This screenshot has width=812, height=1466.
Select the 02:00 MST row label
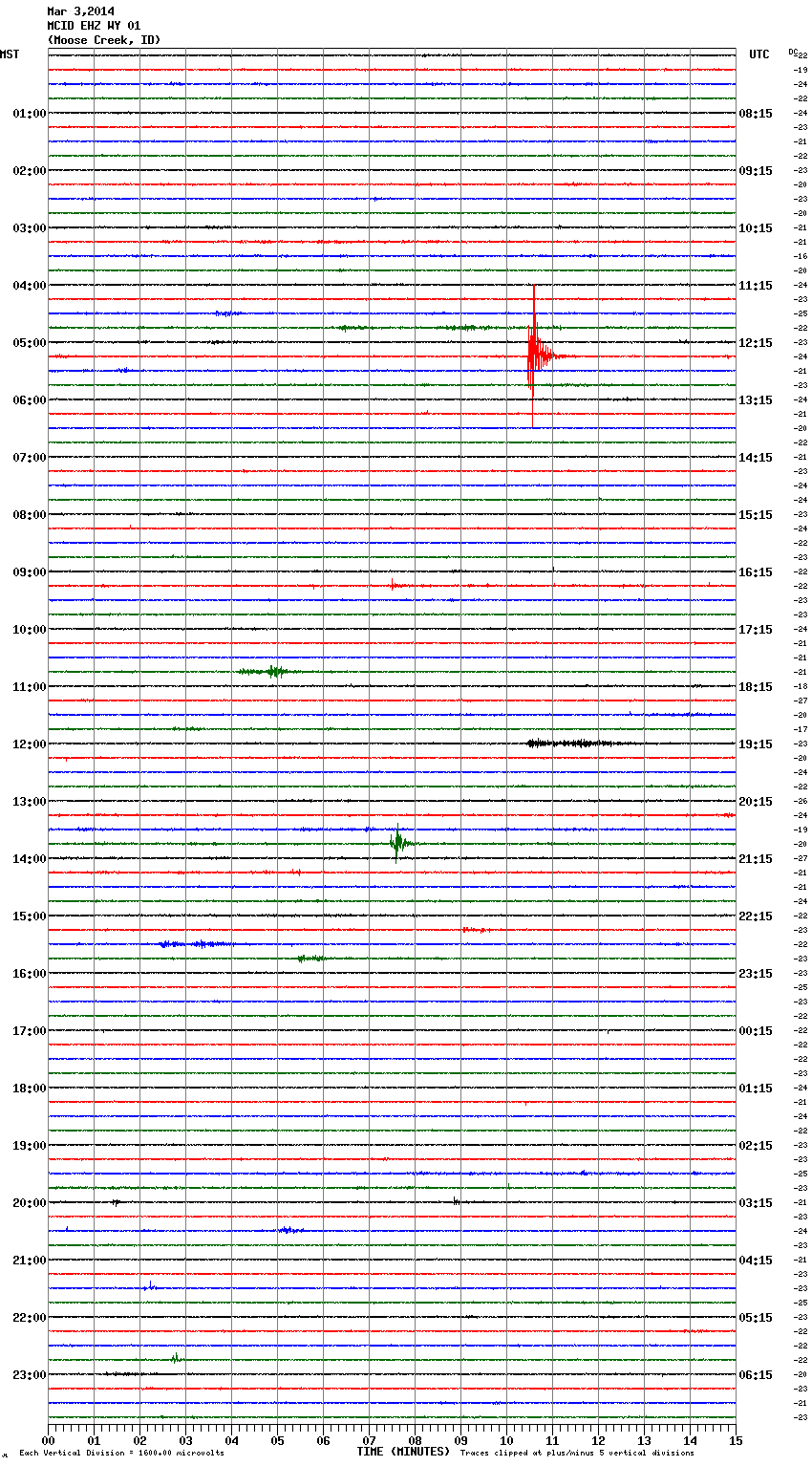[30, 171]
